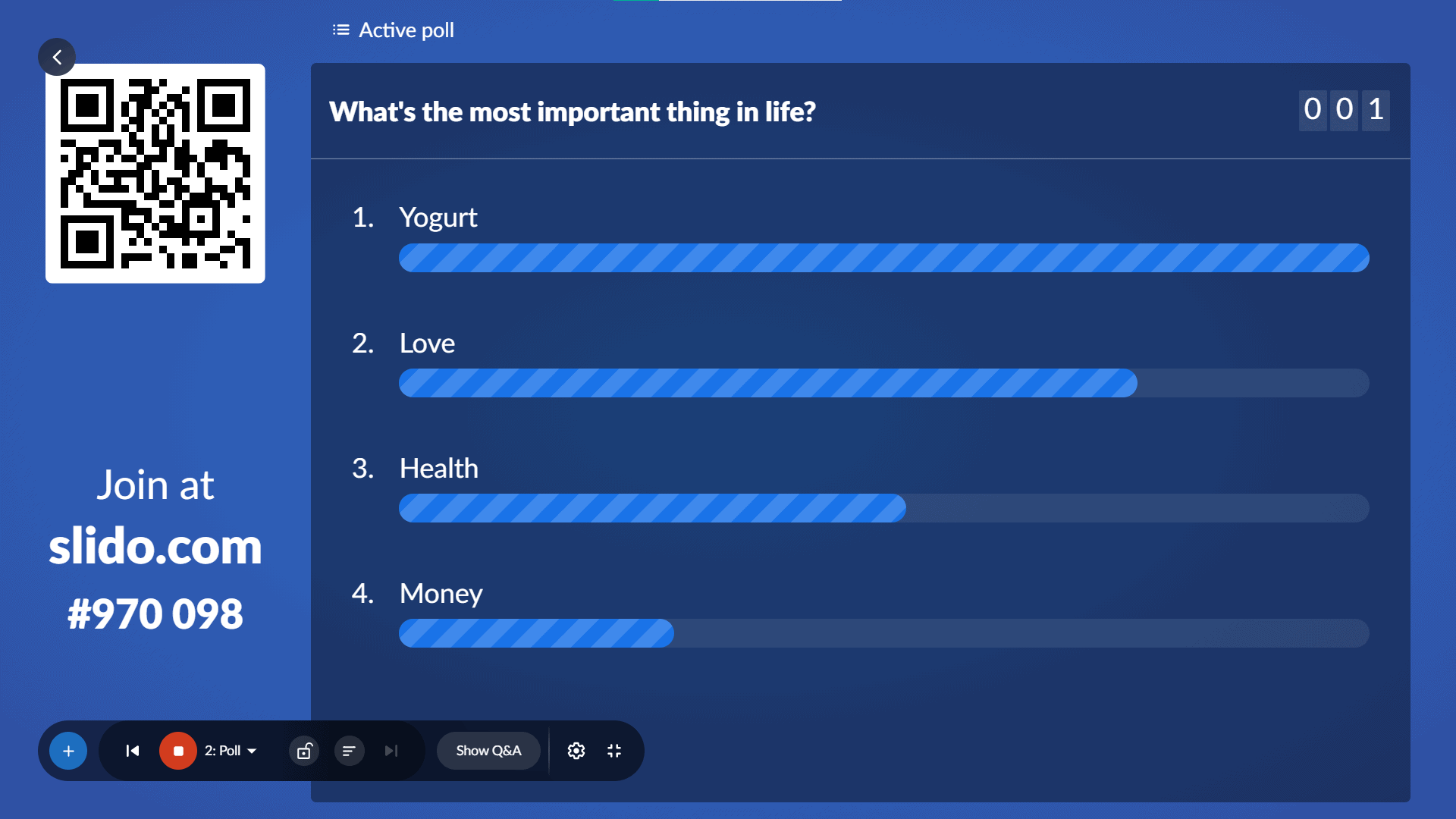Viewport: 1456px width, 819px height.
Task: Open the Q&A tab via Show Q&A button
Action: (x=489, y=750)
